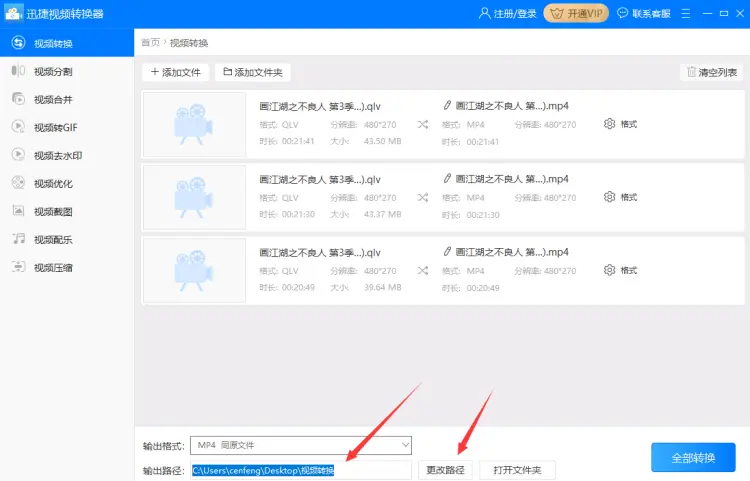Rename output file of the 00:20:49 video

click(447, 251)
